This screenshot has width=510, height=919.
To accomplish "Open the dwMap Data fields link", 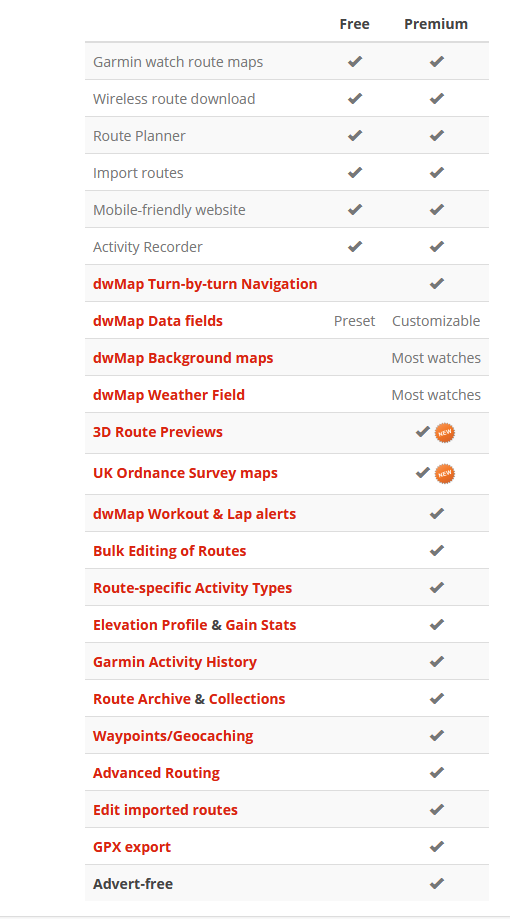I will [x=158, y=321].
